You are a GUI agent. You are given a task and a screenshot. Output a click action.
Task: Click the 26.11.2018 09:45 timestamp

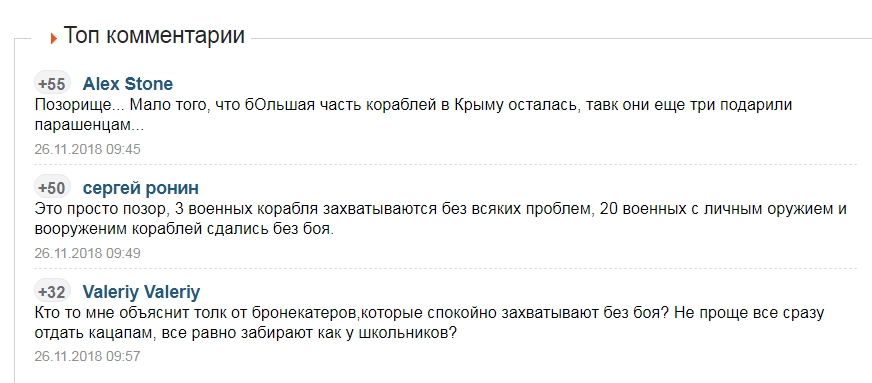point(87,149)
